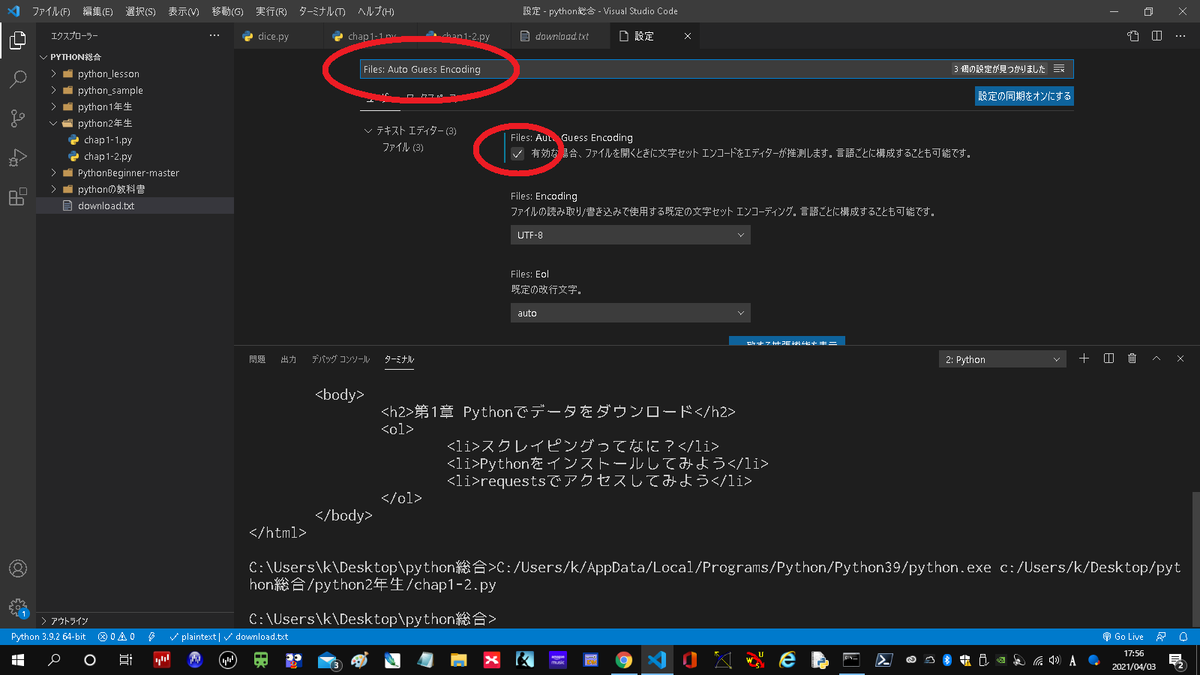Image resolution: width=1200 pixels, height=675 pixels.
Task: Click Go Live in status bar
Action: click(1122, 636)
